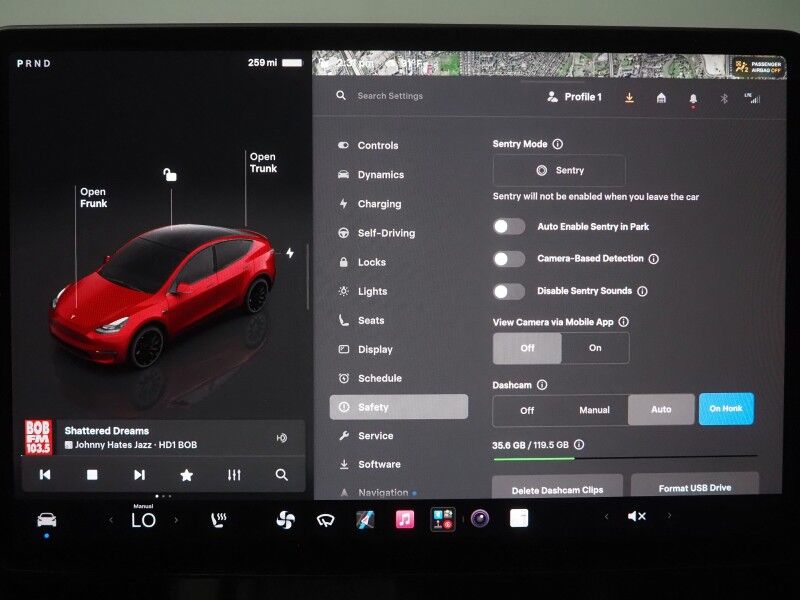
Task: Show Dashcam info icon
Action: (x=542, y=385)
